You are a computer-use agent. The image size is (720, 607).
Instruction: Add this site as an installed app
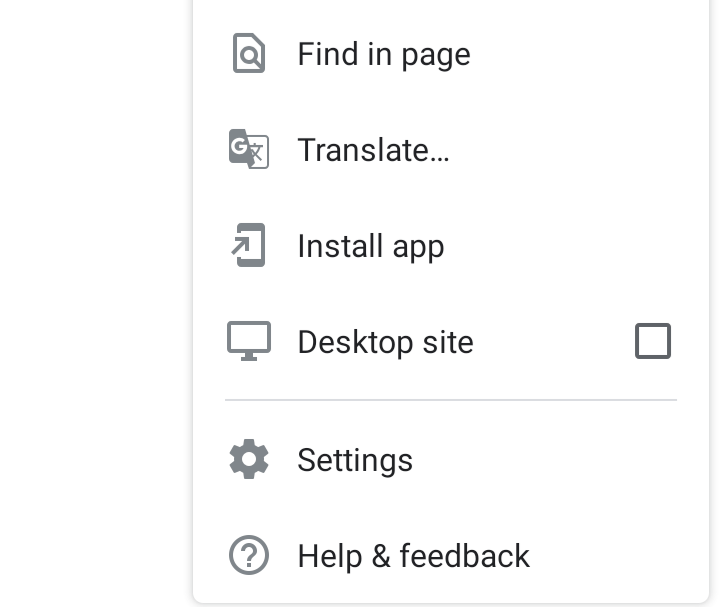point(371,246)
